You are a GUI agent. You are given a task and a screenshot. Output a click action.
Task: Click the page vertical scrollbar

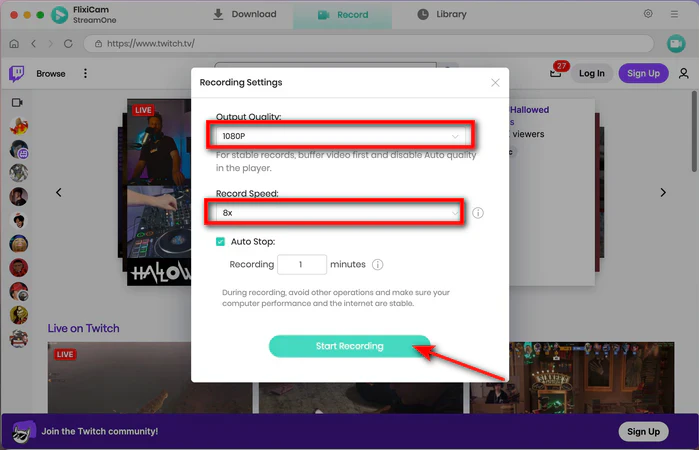click(694, 131)
